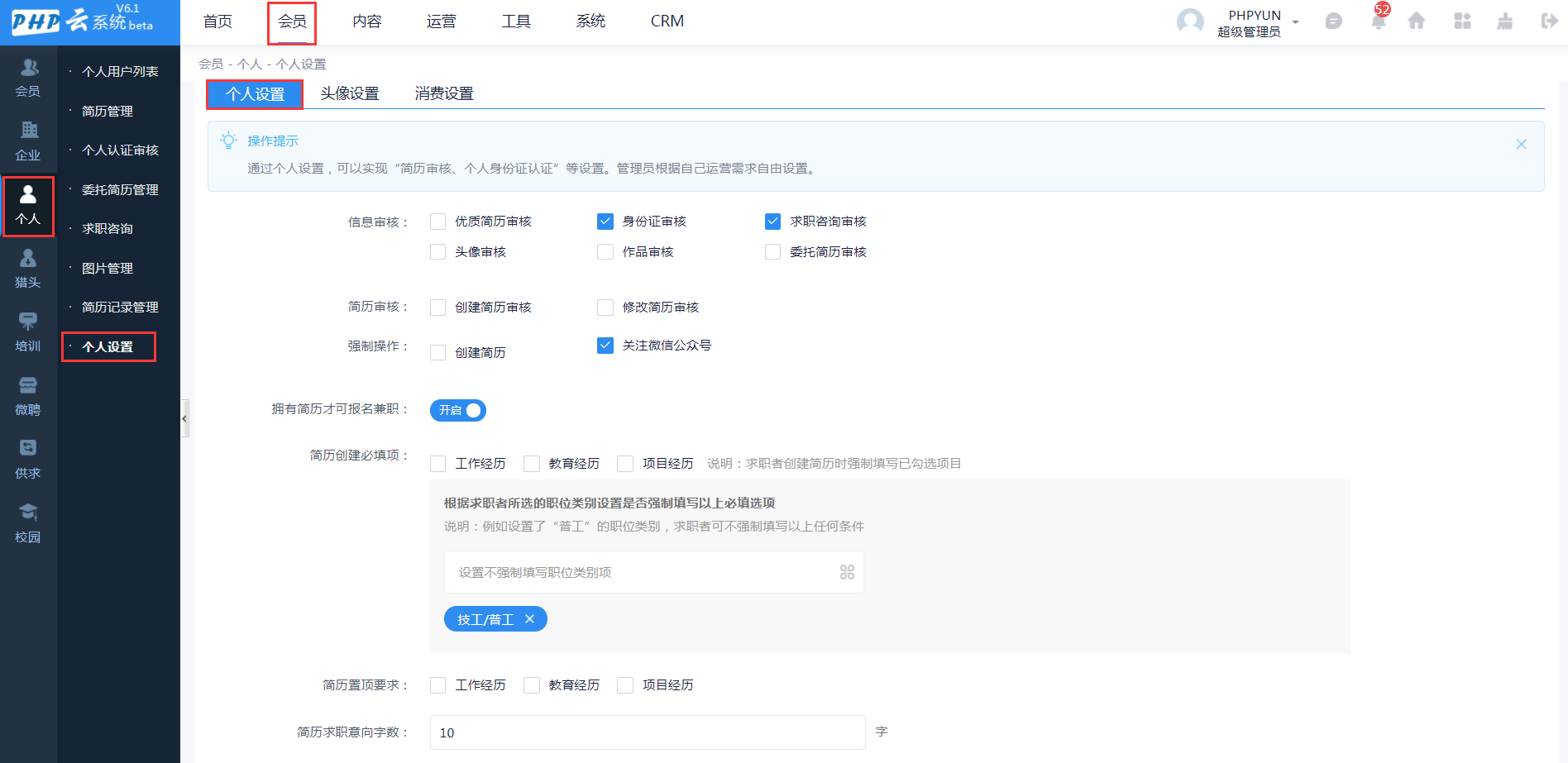This screenshot has width=1568, height=763.
Task: Expand the PHPYUN account dropdown arrow
Action: (1295, 22)
